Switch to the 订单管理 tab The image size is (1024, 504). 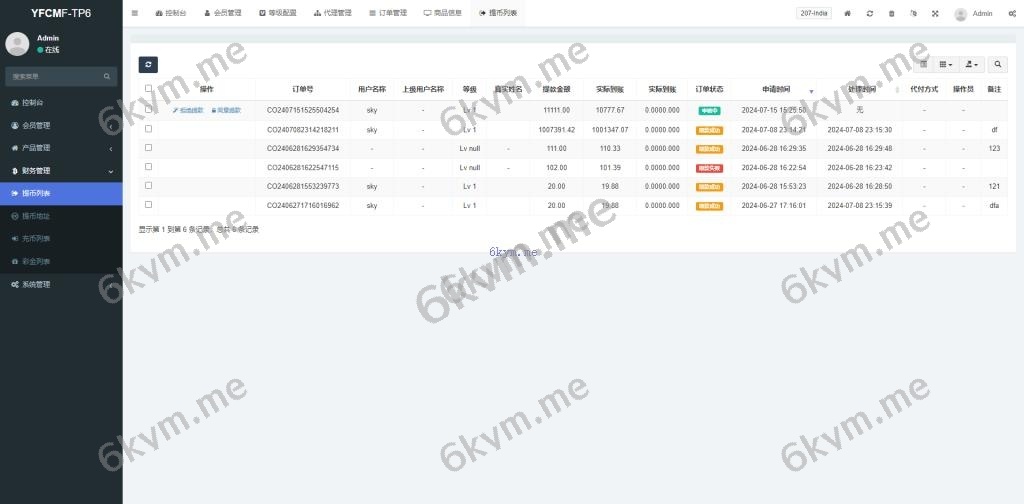[387, 14]
